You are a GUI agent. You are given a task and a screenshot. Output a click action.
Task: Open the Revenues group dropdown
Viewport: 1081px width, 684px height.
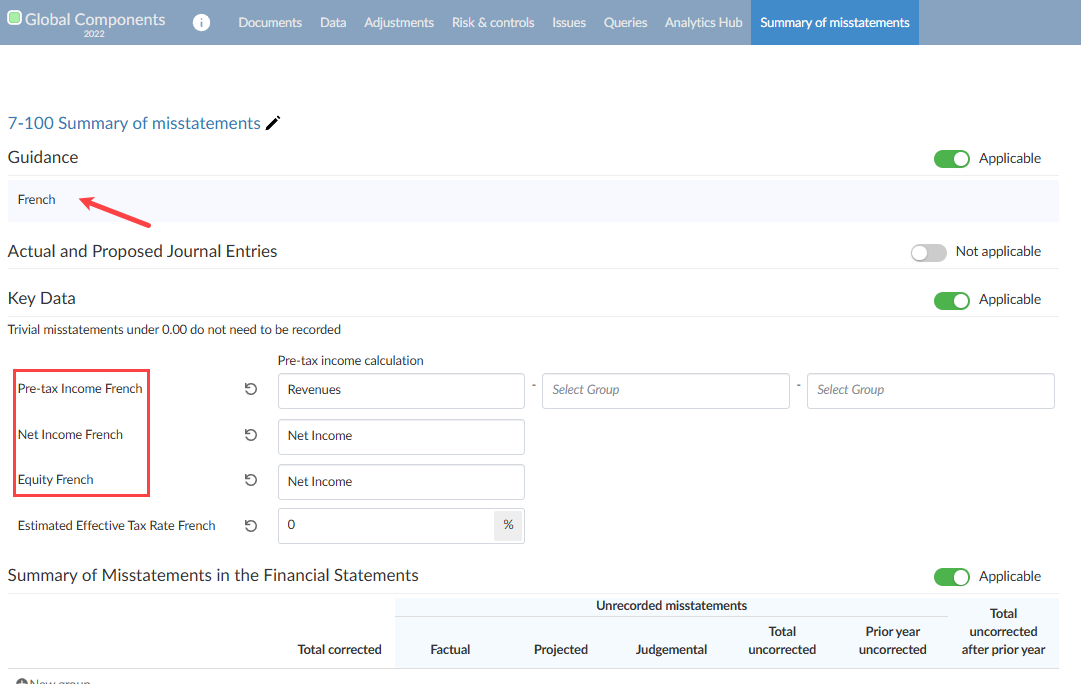coord(400,391)
